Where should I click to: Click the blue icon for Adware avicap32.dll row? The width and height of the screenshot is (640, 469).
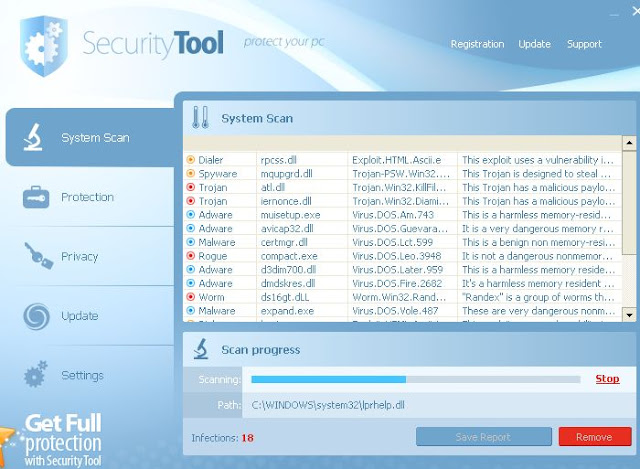[191, 228]
